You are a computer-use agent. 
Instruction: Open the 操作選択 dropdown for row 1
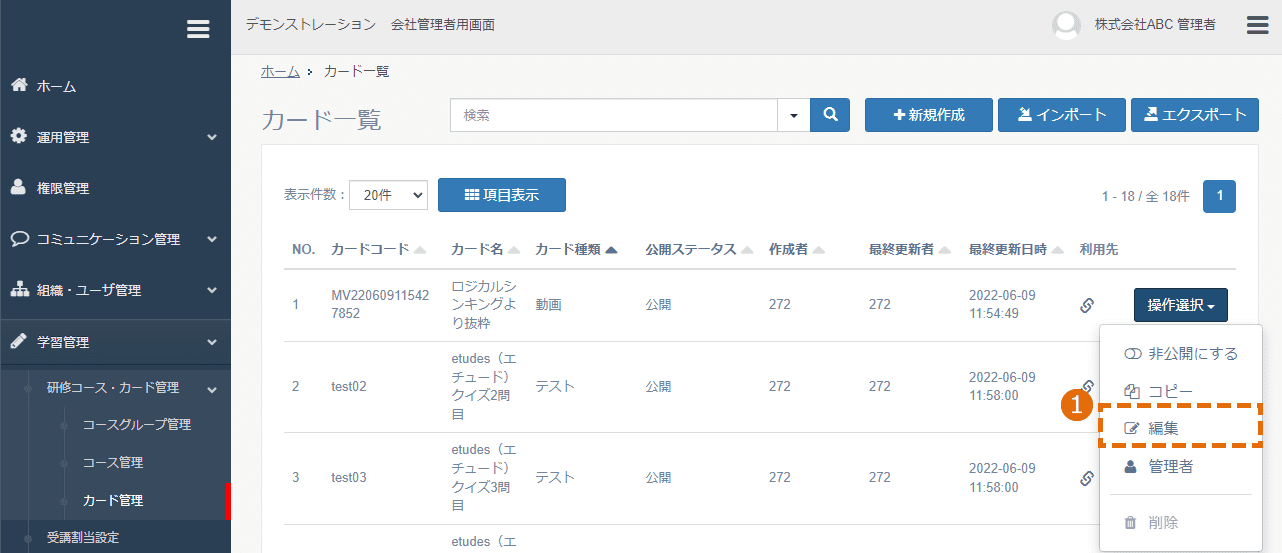1181,305
